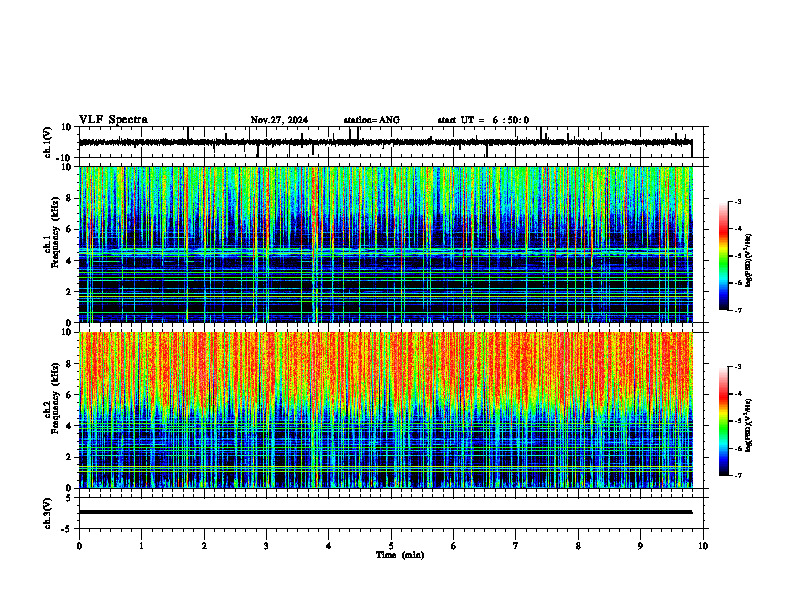Click the ch.2 frequency axis tick "2"
The image size is (792, 612).
click(x=70, y=457)
